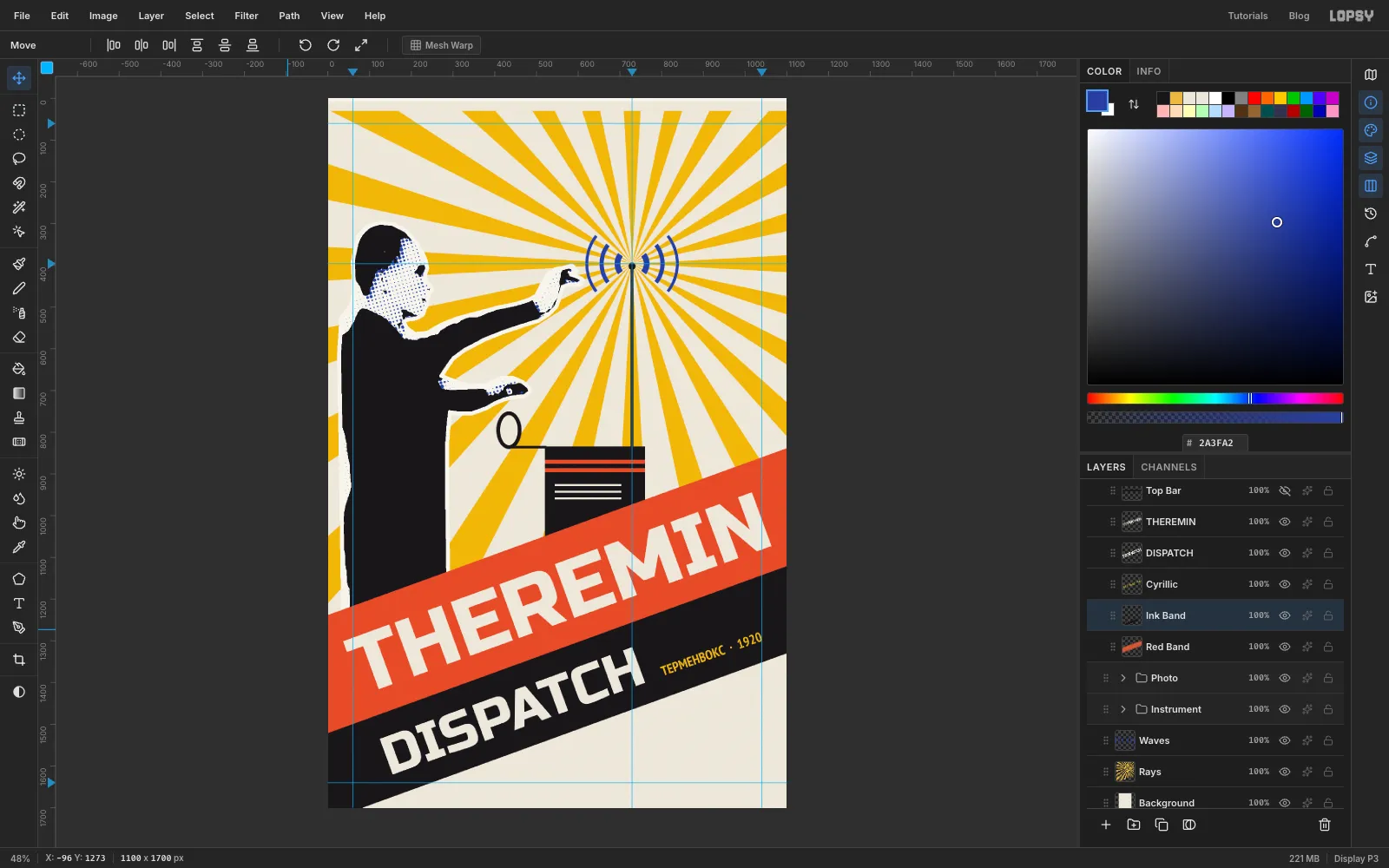The height and width of the screenshot is (868, 1389).
Task: Switch to the Channels tab
Action: 1168,467
